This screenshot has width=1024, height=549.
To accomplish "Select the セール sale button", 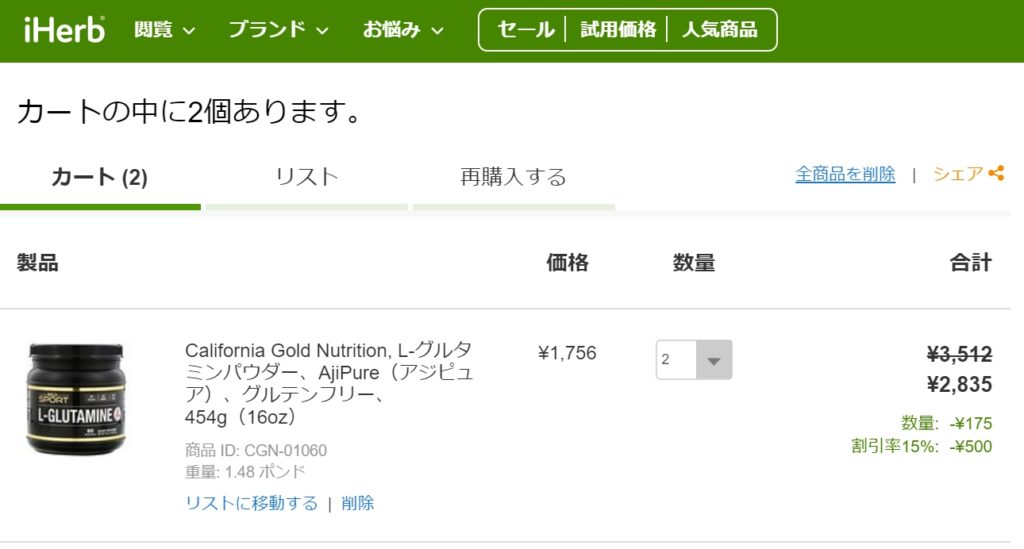I will (525, 29).
